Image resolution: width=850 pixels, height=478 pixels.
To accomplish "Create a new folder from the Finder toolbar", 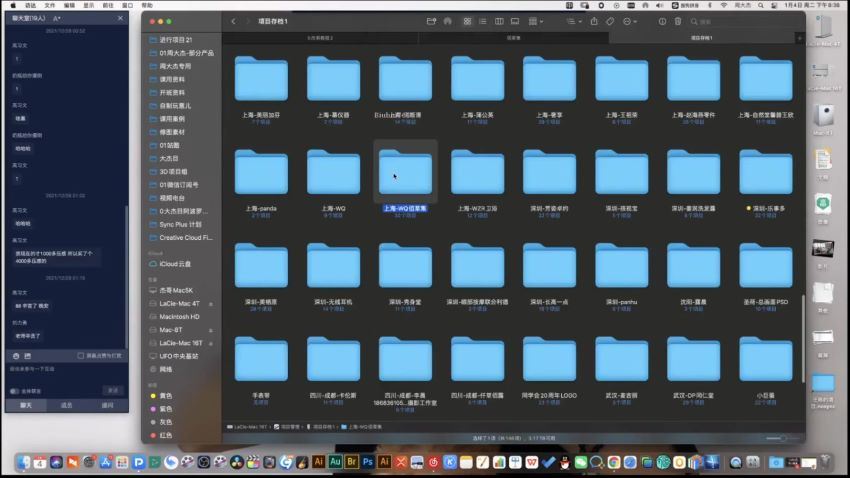I will (431, 22).
